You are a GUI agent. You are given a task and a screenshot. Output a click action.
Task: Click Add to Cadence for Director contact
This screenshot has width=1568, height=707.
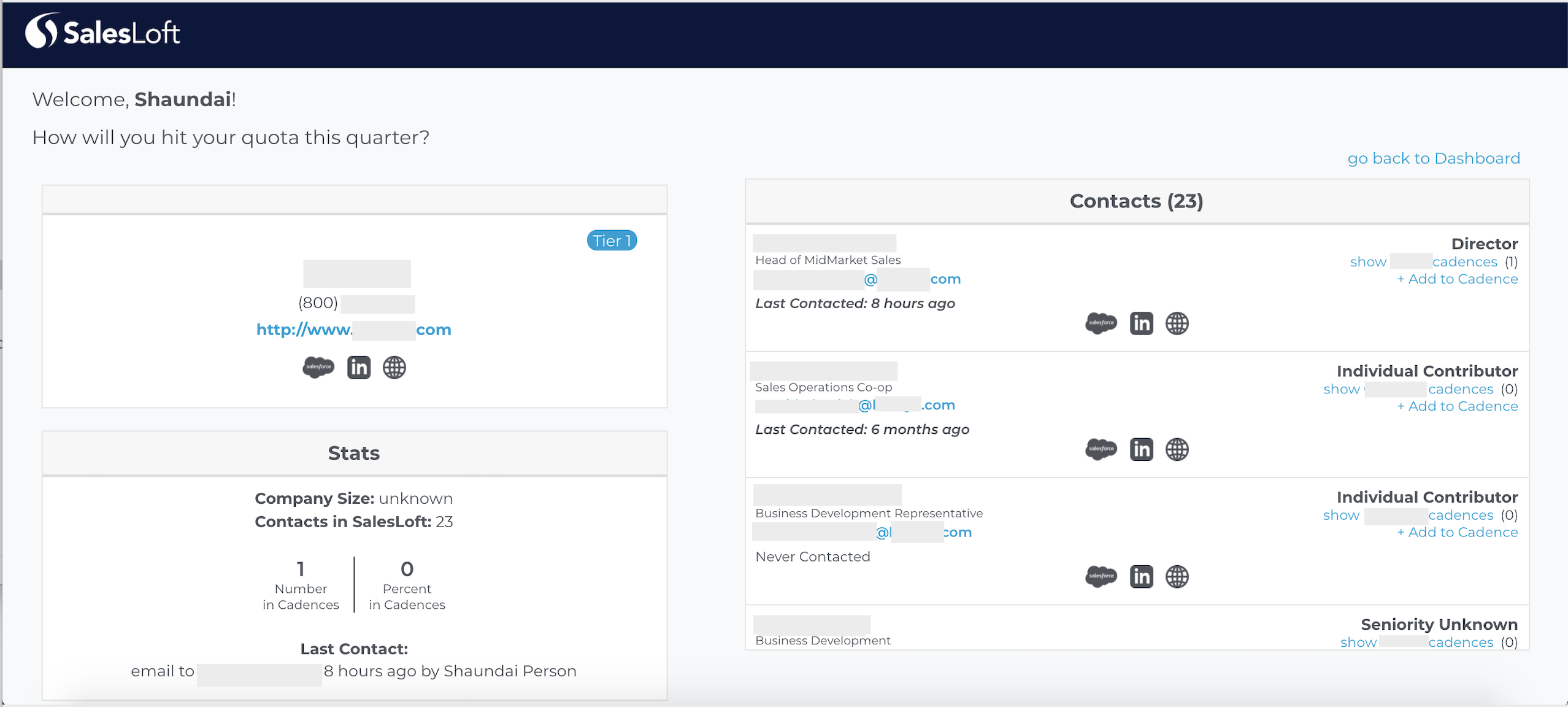click(1457, 279)
